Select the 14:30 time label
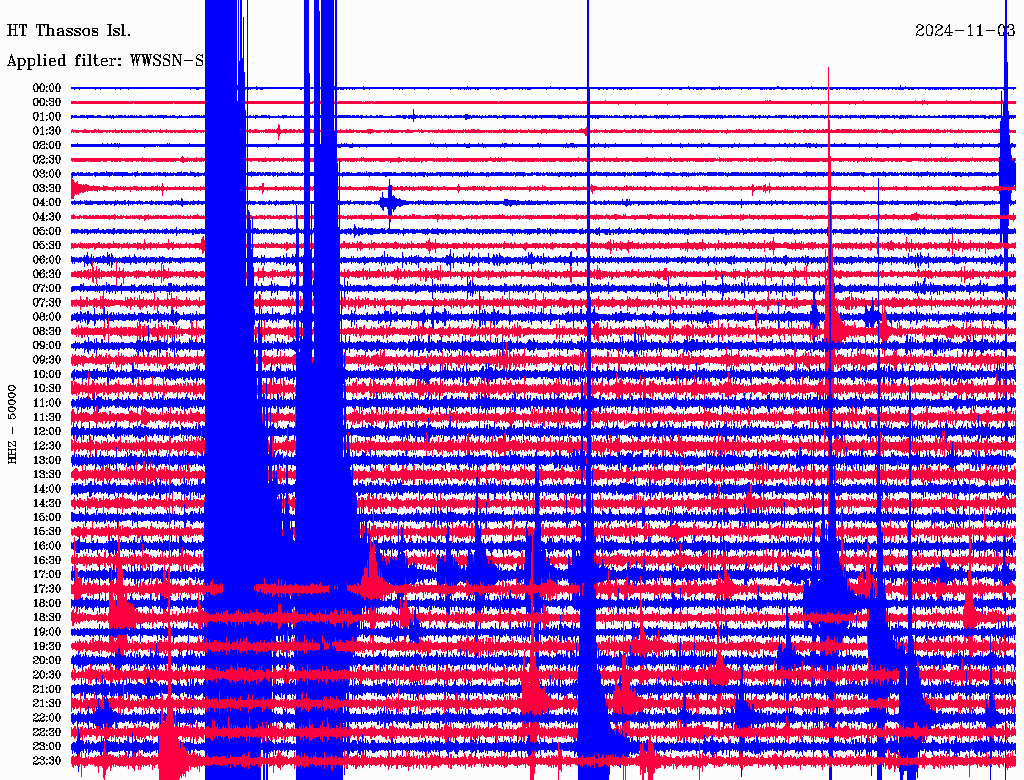This screenshot has height=780, width=1024. coord(47,503)
